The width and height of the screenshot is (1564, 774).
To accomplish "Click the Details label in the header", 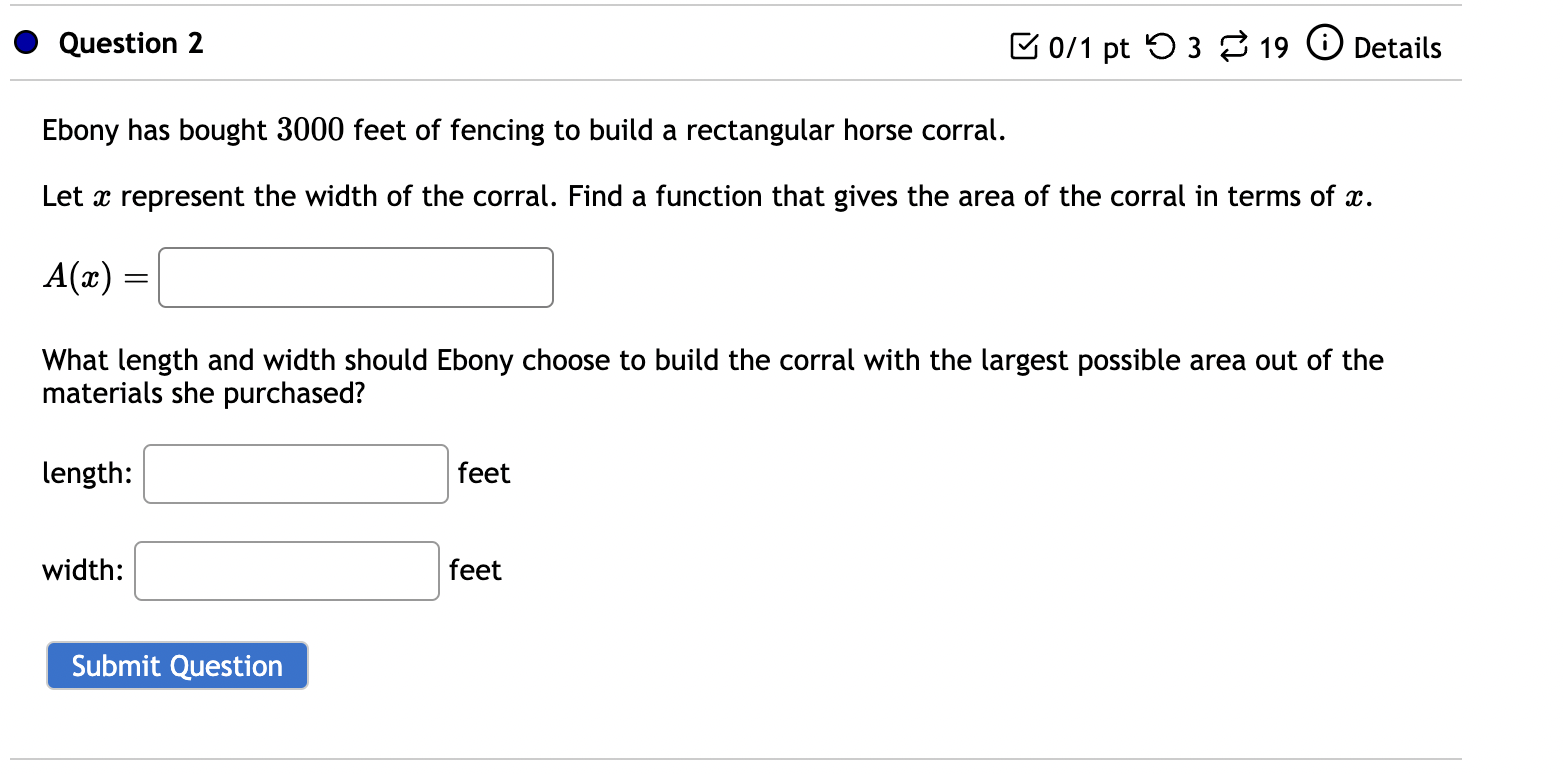I will [1398, 47].
